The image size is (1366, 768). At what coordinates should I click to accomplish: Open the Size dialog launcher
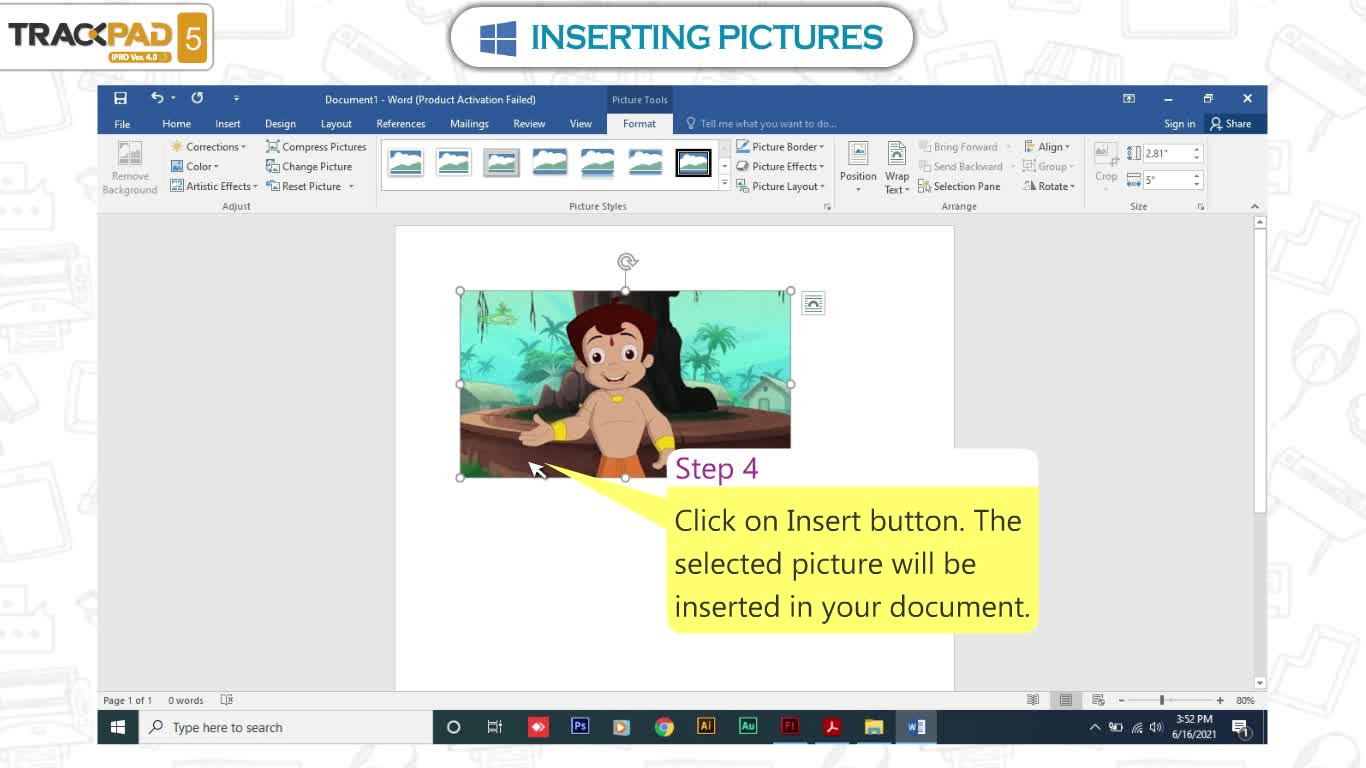coord(1201,206)
